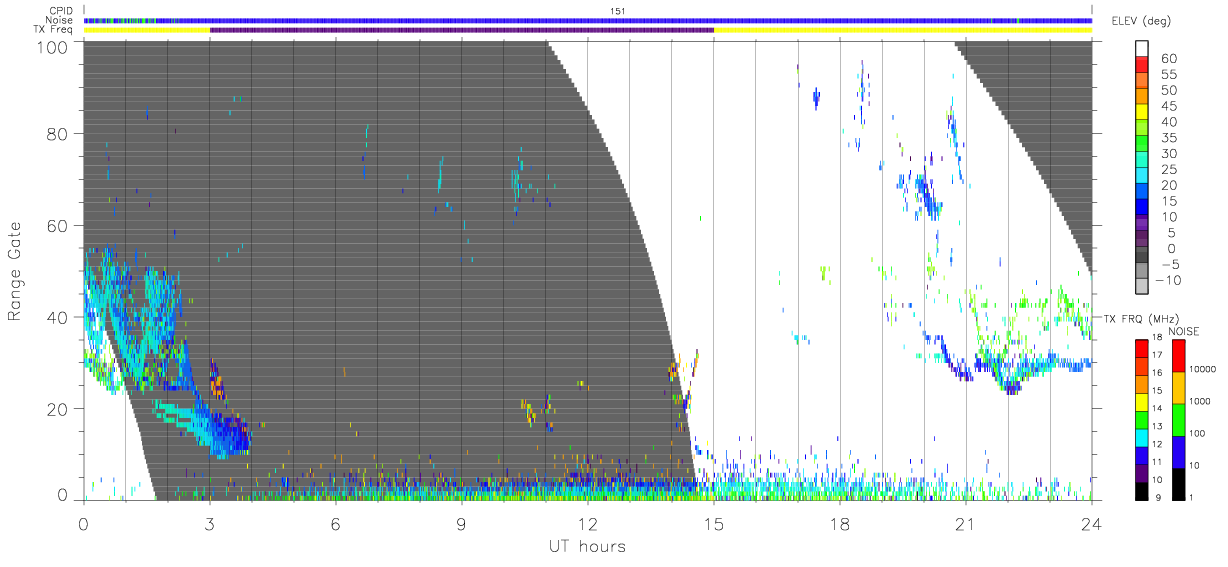This screenshot has height=567, width=1228.
Task: Click the '1000' label on NOISE colorbar
Action: [1200, 401]
